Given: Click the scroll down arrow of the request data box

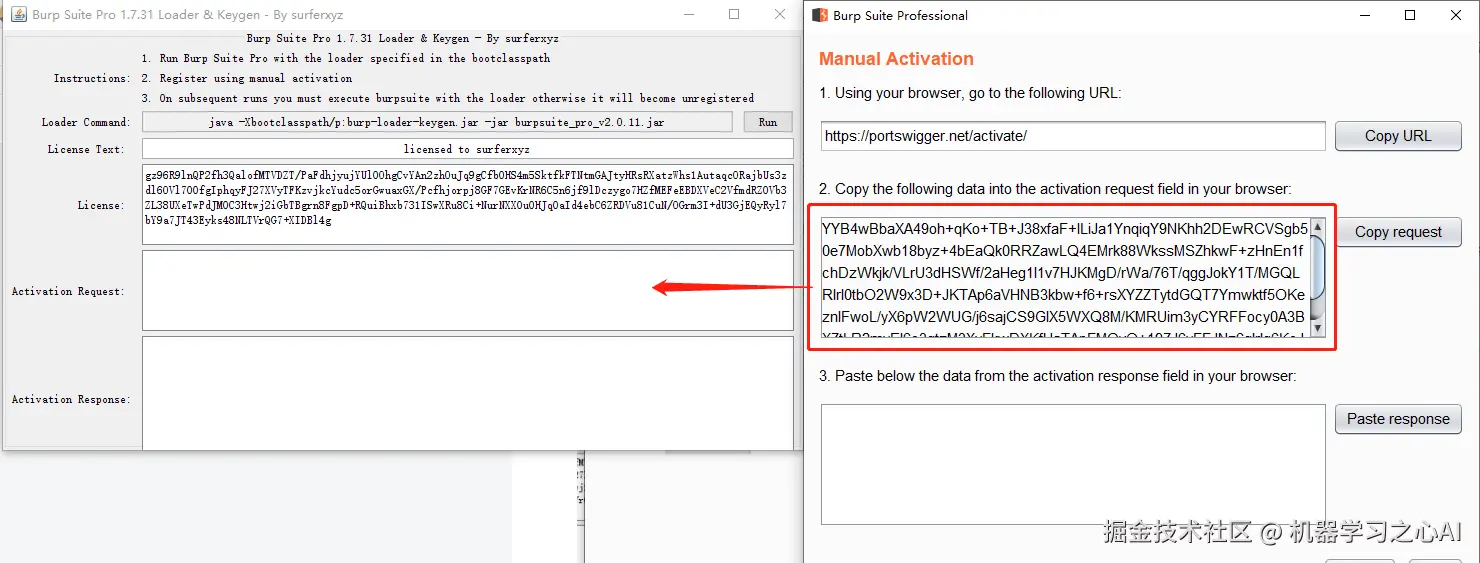Looking at the screenshot, I should (1317, 328).
